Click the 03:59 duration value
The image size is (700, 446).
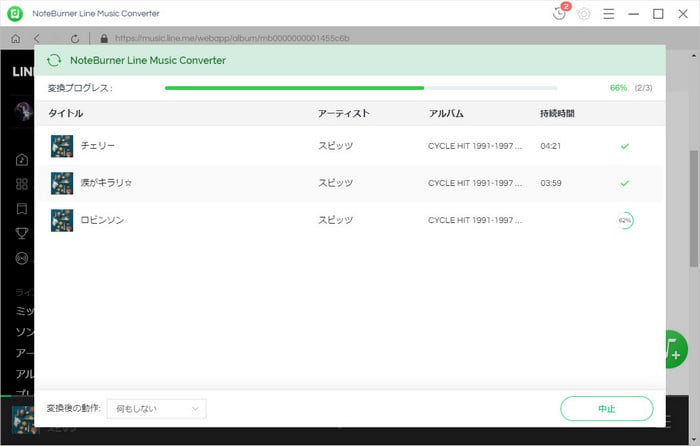(551, 183)
